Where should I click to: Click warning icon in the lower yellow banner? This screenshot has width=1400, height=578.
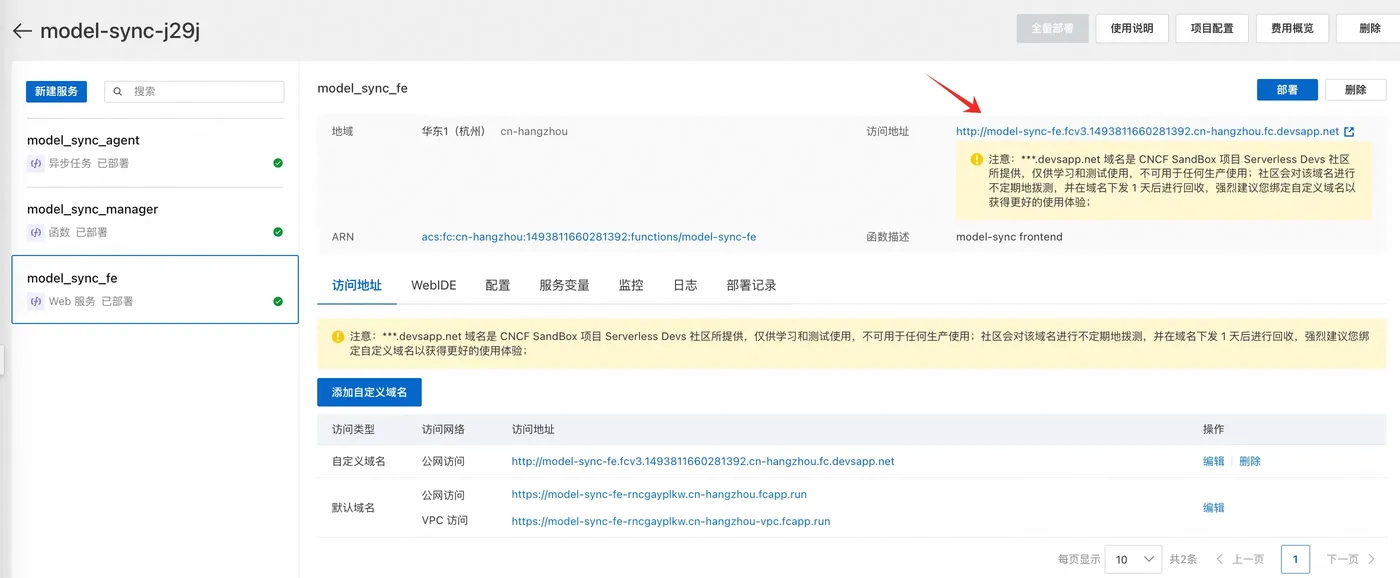(338, 337)
